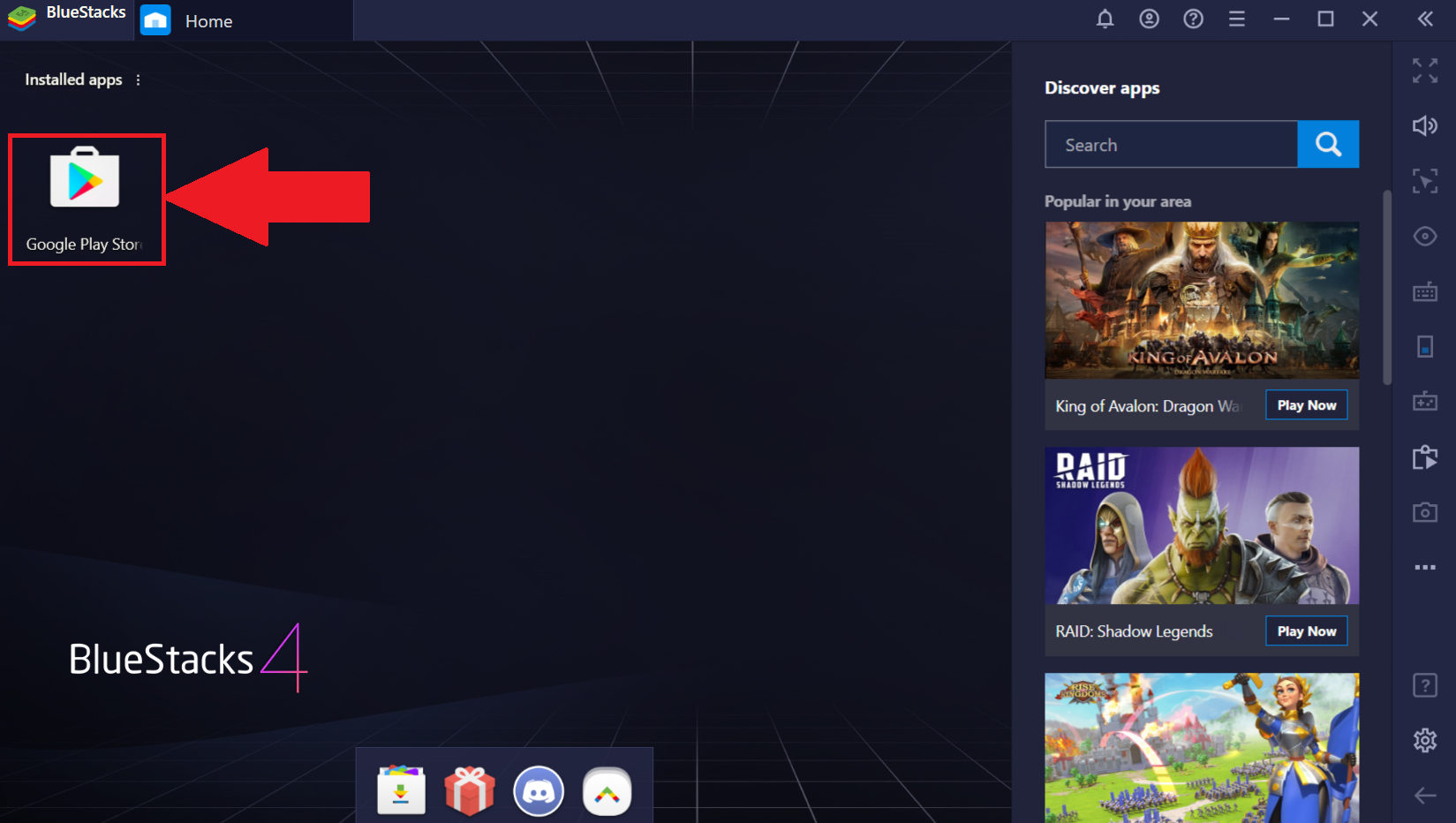1456x823 pixels.
Task: Open the account profile icon
Action: pos(1149,19)
